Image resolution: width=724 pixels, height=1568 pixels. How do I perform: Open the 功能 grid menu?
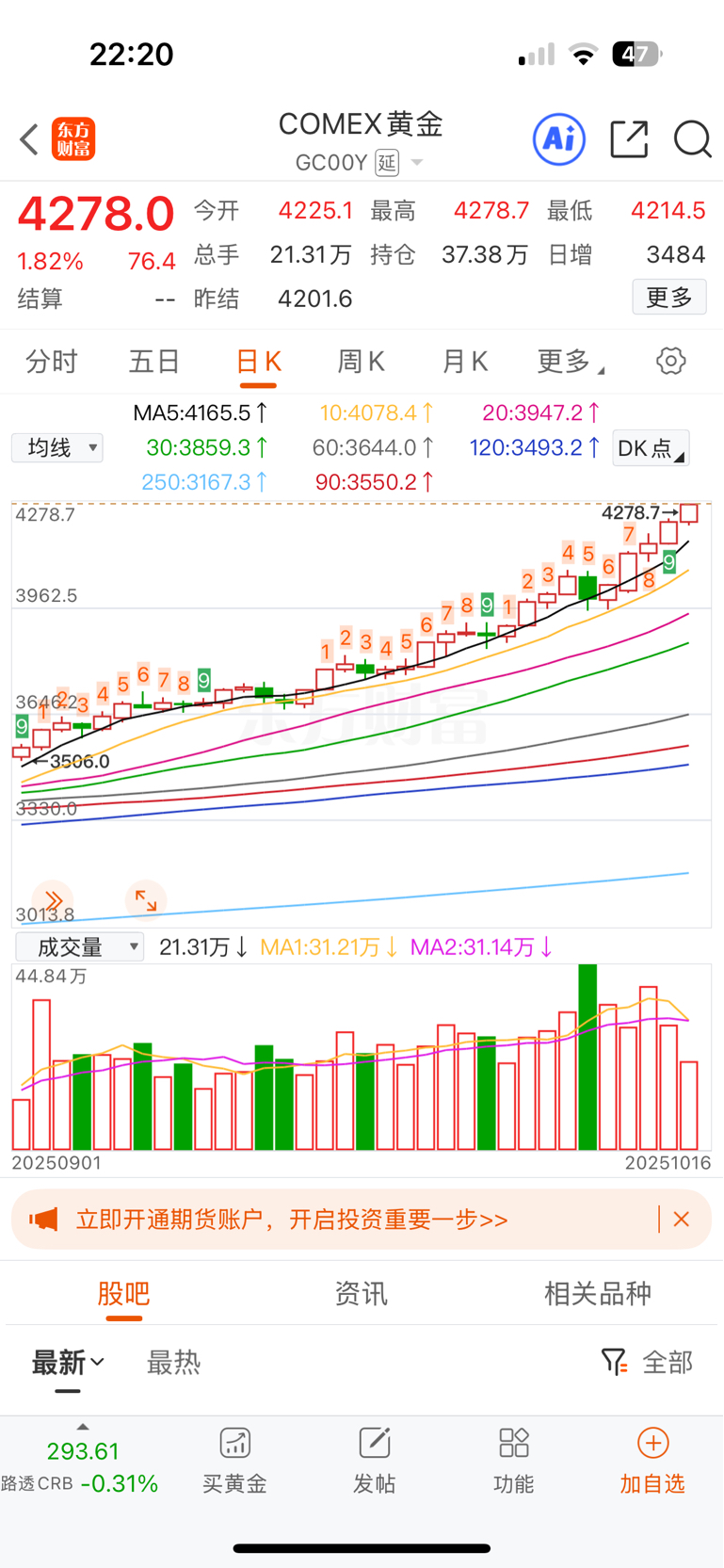[513, 1461]
